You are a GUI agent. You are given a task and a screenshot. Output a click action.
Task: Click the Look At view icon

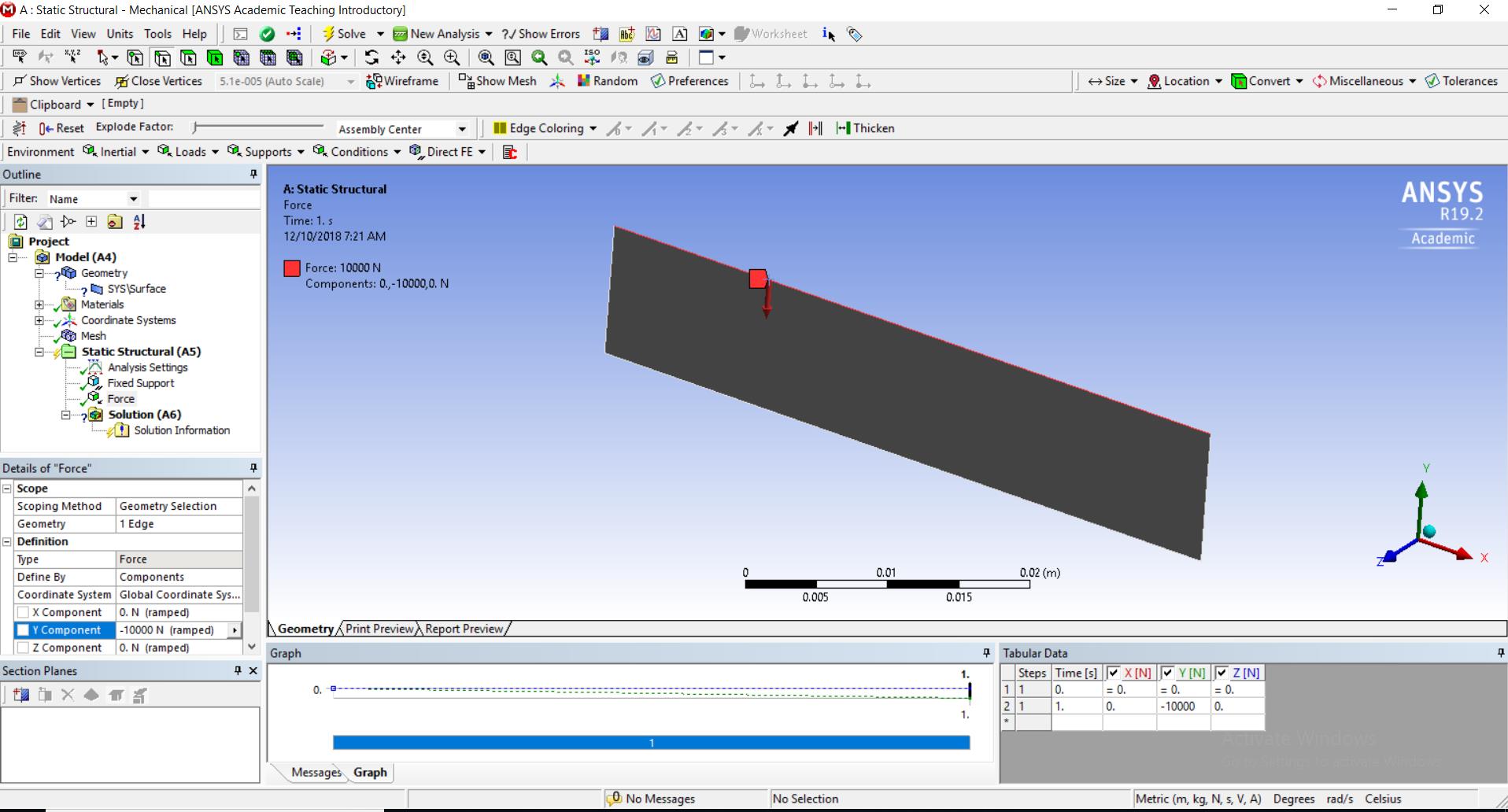[619, 57]
